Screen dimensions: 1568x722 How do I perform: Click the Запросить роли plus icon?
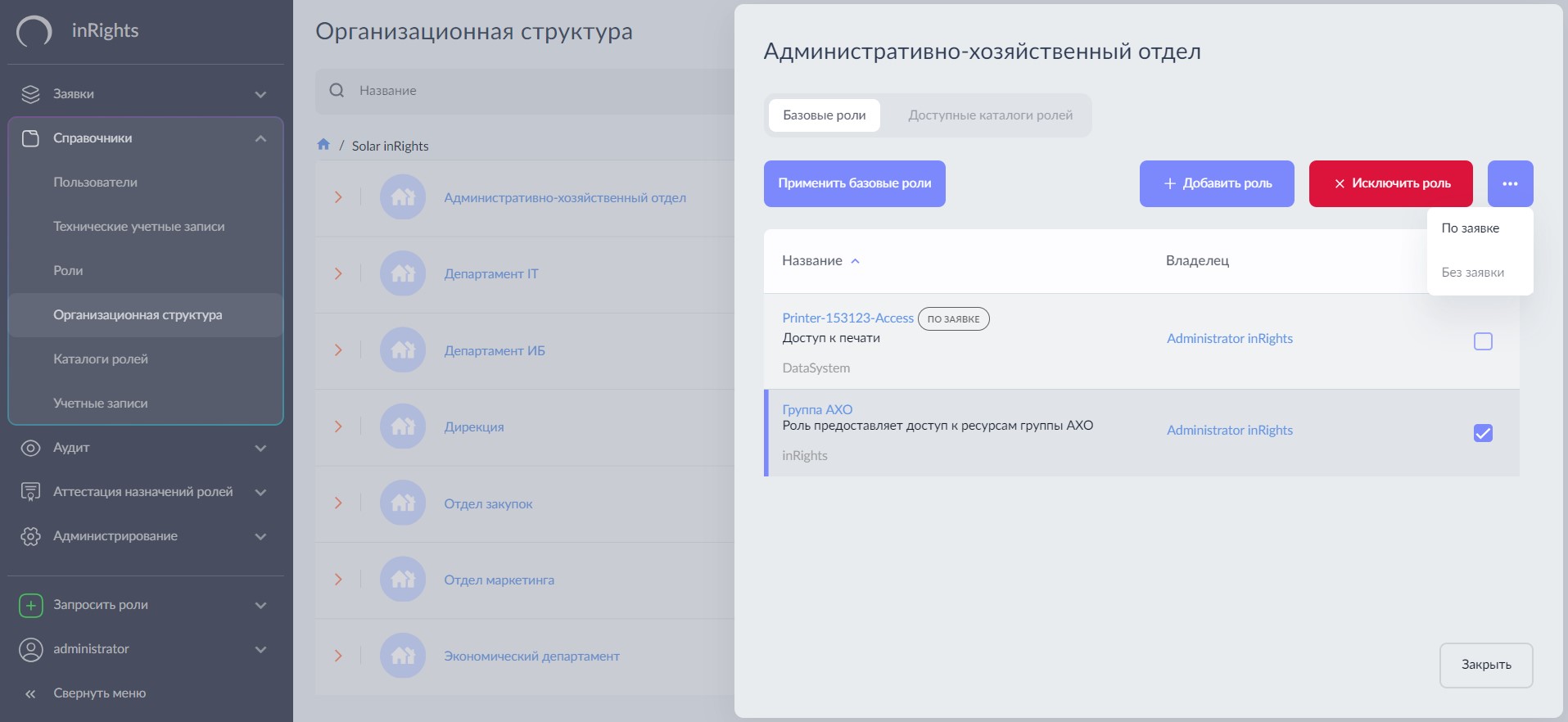click(30, 605)
